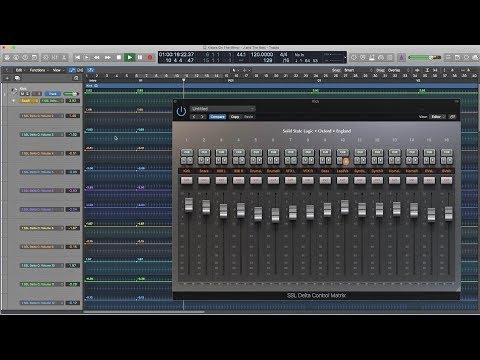Toggle the plug-in power bypass button
This screenshot has height=360, width=480.
(x=181, y=111)
